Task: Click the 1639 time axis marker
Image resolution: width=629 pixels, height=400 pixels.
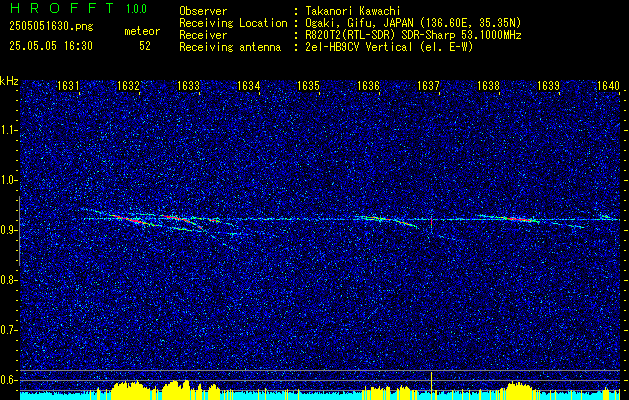Action: pos(548,85)
